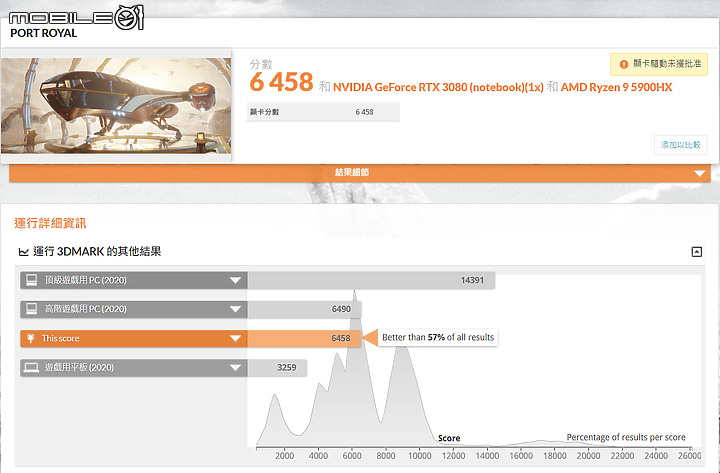Click the Better than 57% of all results tooltip
This screenshot has height=473, width=720.
pos(438,338)
